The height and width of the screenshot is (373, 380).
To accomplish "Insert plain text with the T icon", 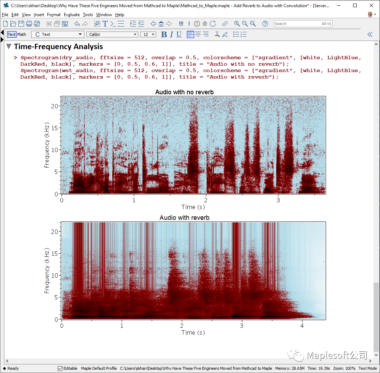I will pyautogui.click(x=105, y=24).
